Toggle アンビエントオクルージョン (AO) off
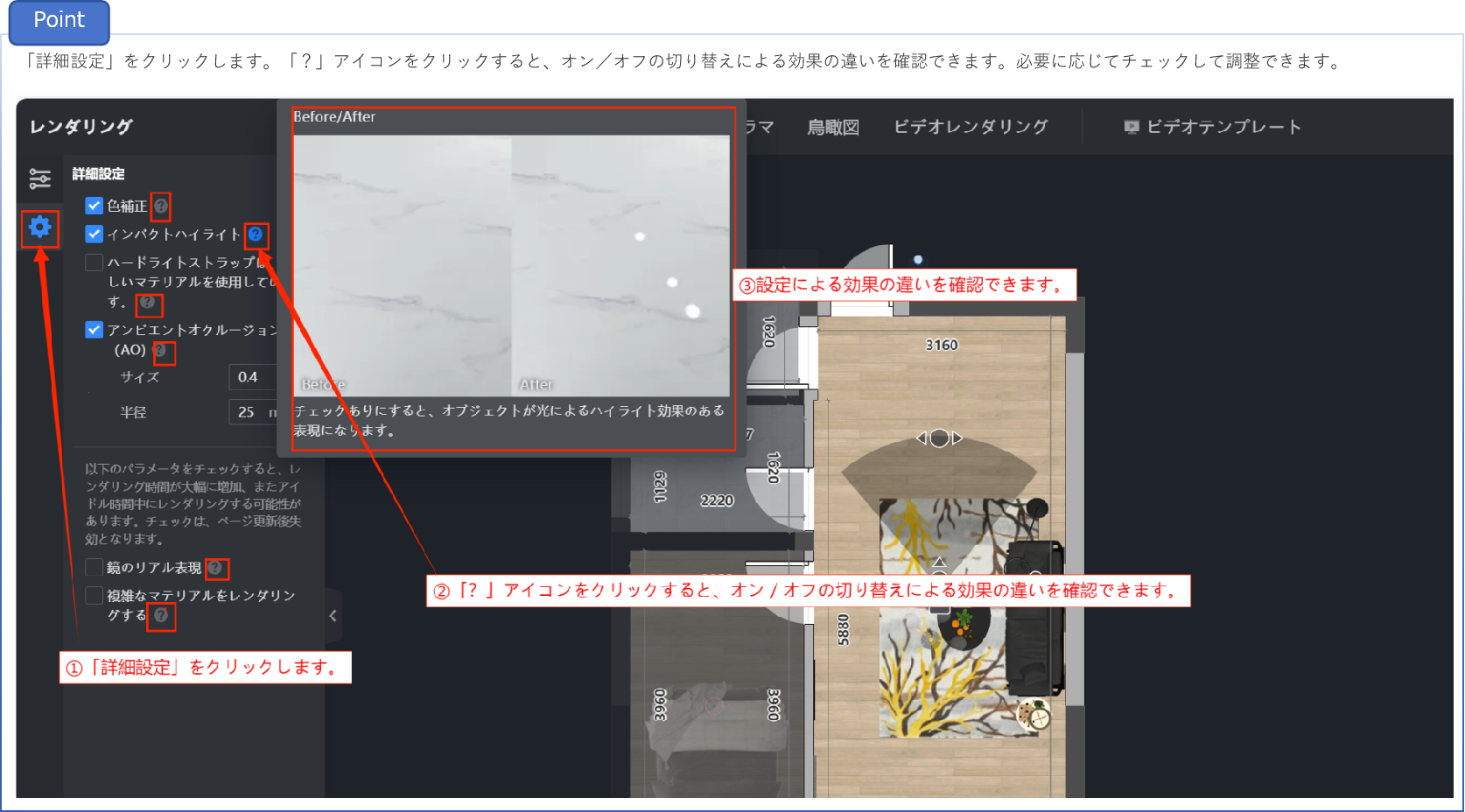1465x812 pixels. (95, 330)
